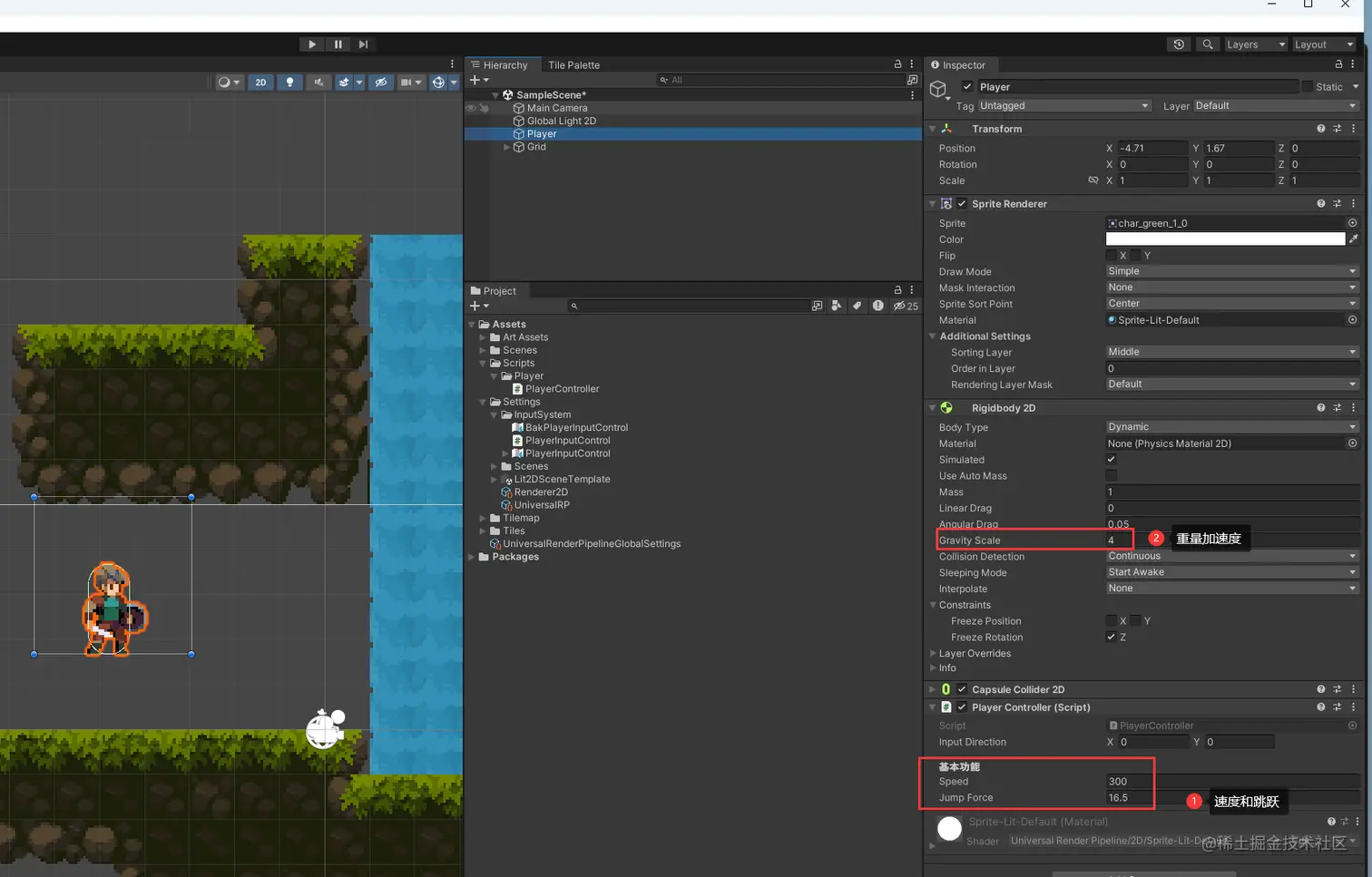Toggle 2D mode in the Scene view
The width and height of the screenshot is (1372, 877).
point(261,83)
